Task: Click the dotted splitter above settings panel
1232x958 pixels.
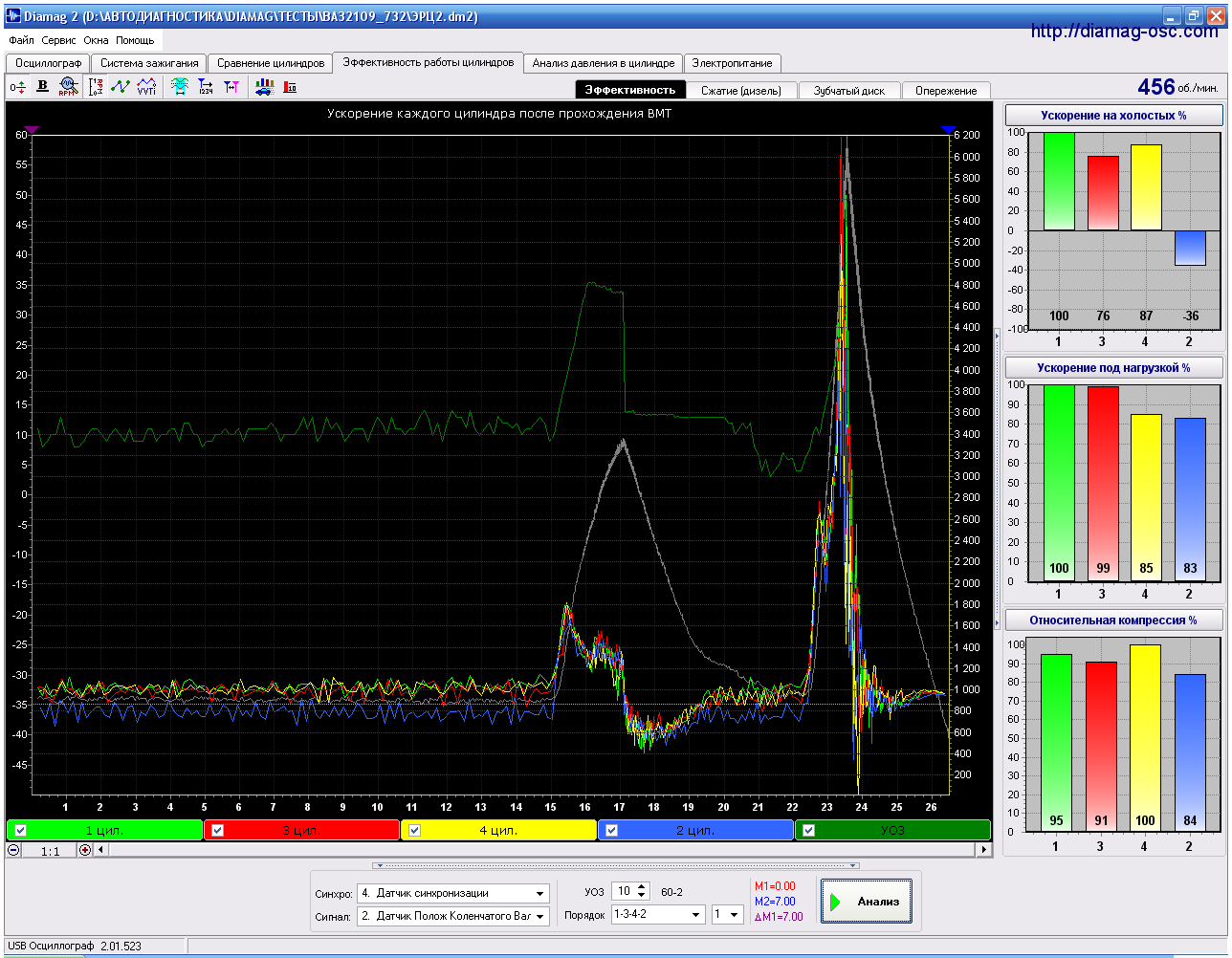Action: tap(617, 865)
